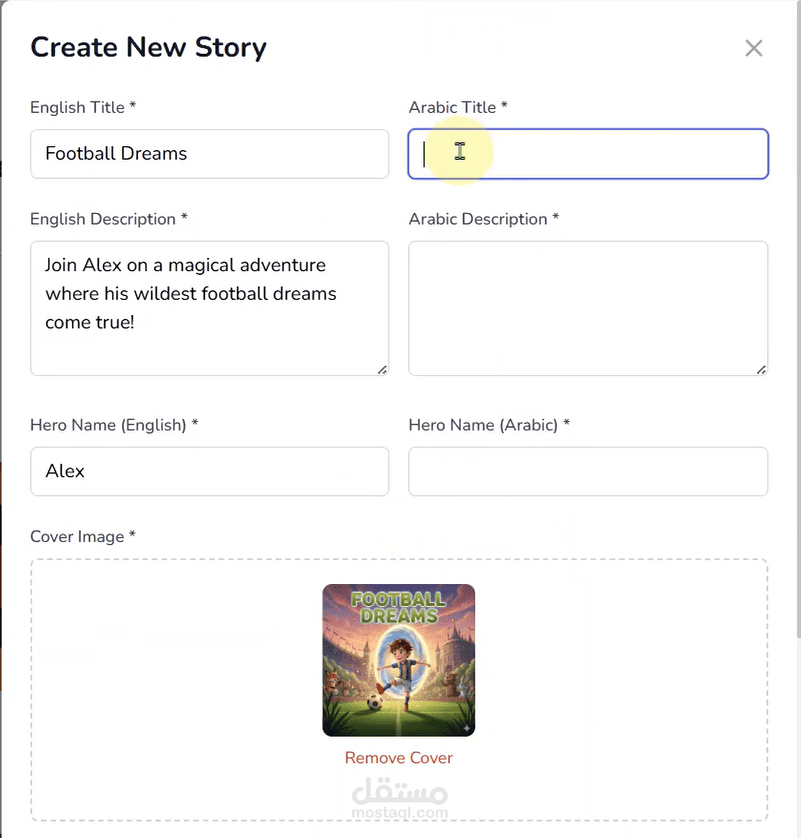Screen dimensions: 801x838
Task: Click the Remove Cover link
Action: 399,758
